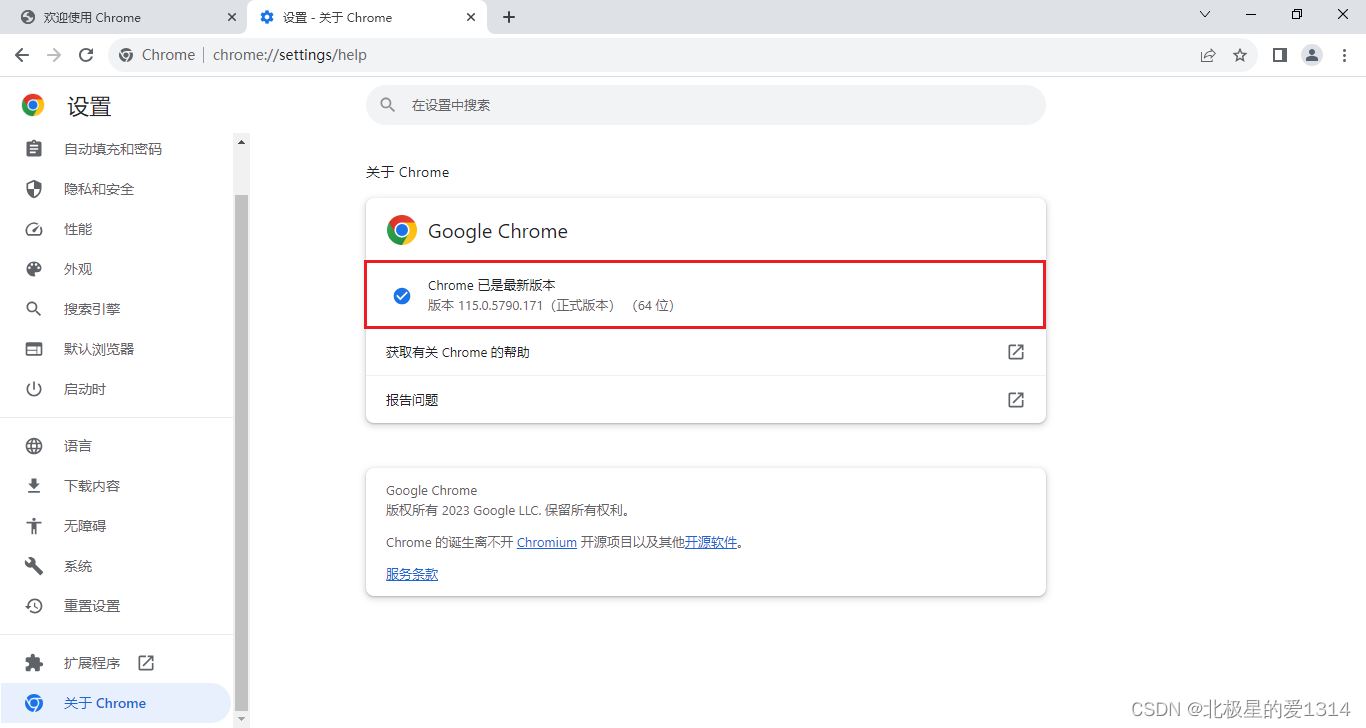Screen dimensions: 1366x728
Task: Open 重置设置 section
Action: click(x=117, y=606)
